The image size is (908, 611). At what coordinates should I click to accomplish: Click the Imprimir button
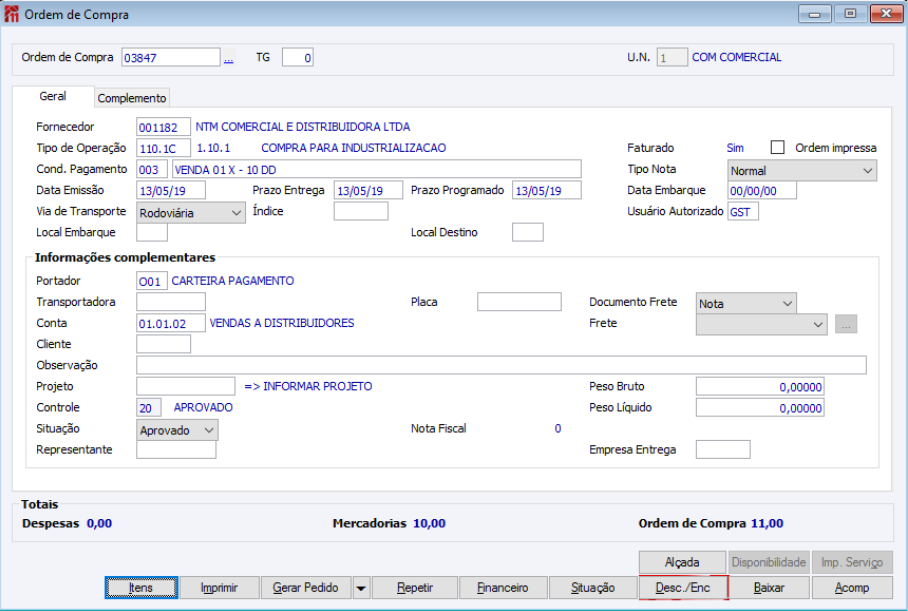point(220,588)
